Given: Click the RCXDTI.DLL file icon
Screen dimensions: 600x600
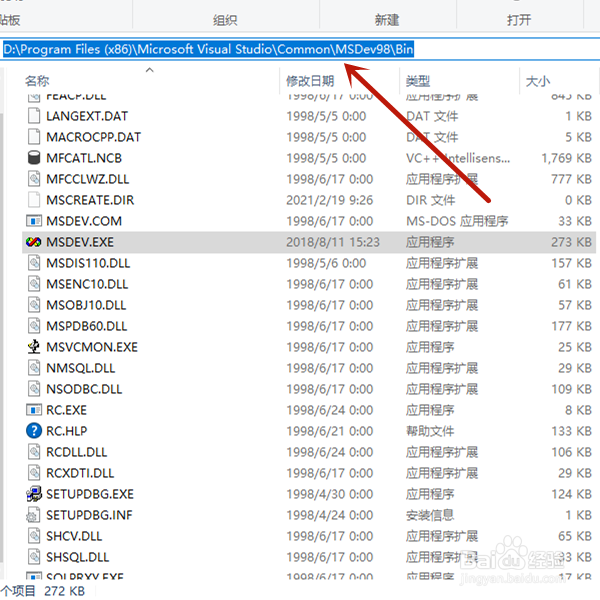Looking at the screenshot, I should click(34, 473).
